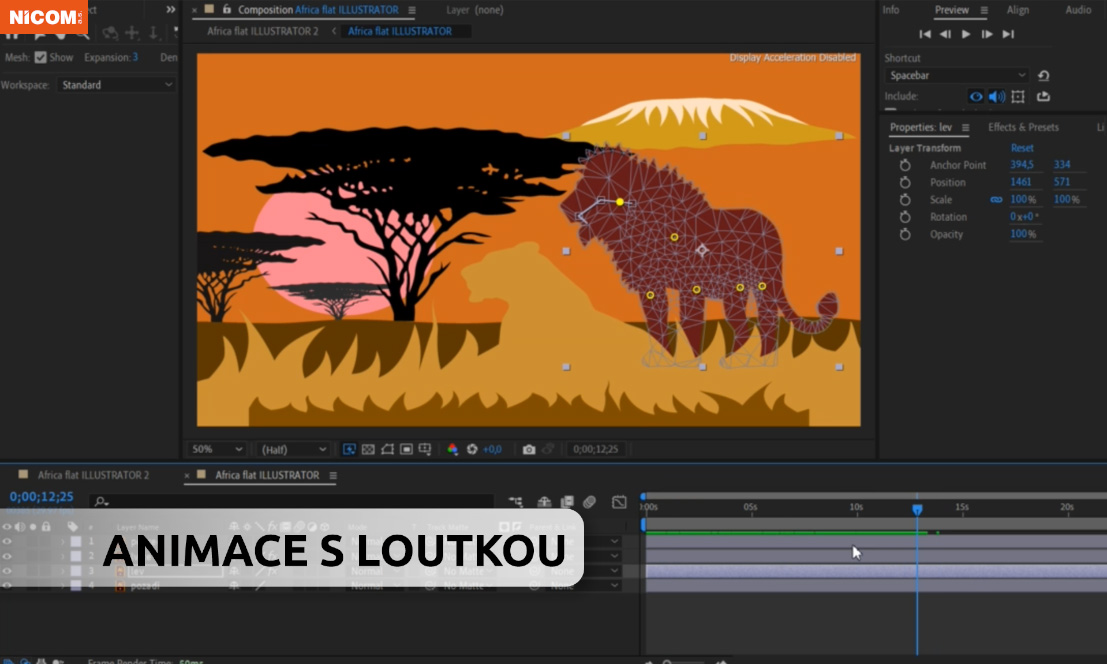Click Position Y value 571

click(1062, 181)
